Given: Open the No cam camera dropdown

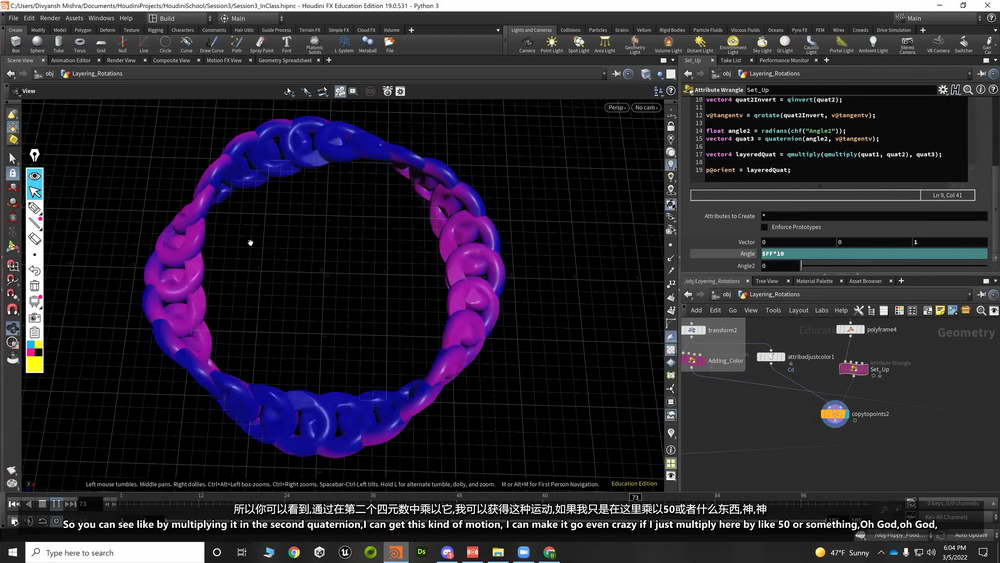Looking at the screenshot, I should [x=645, y=108].
